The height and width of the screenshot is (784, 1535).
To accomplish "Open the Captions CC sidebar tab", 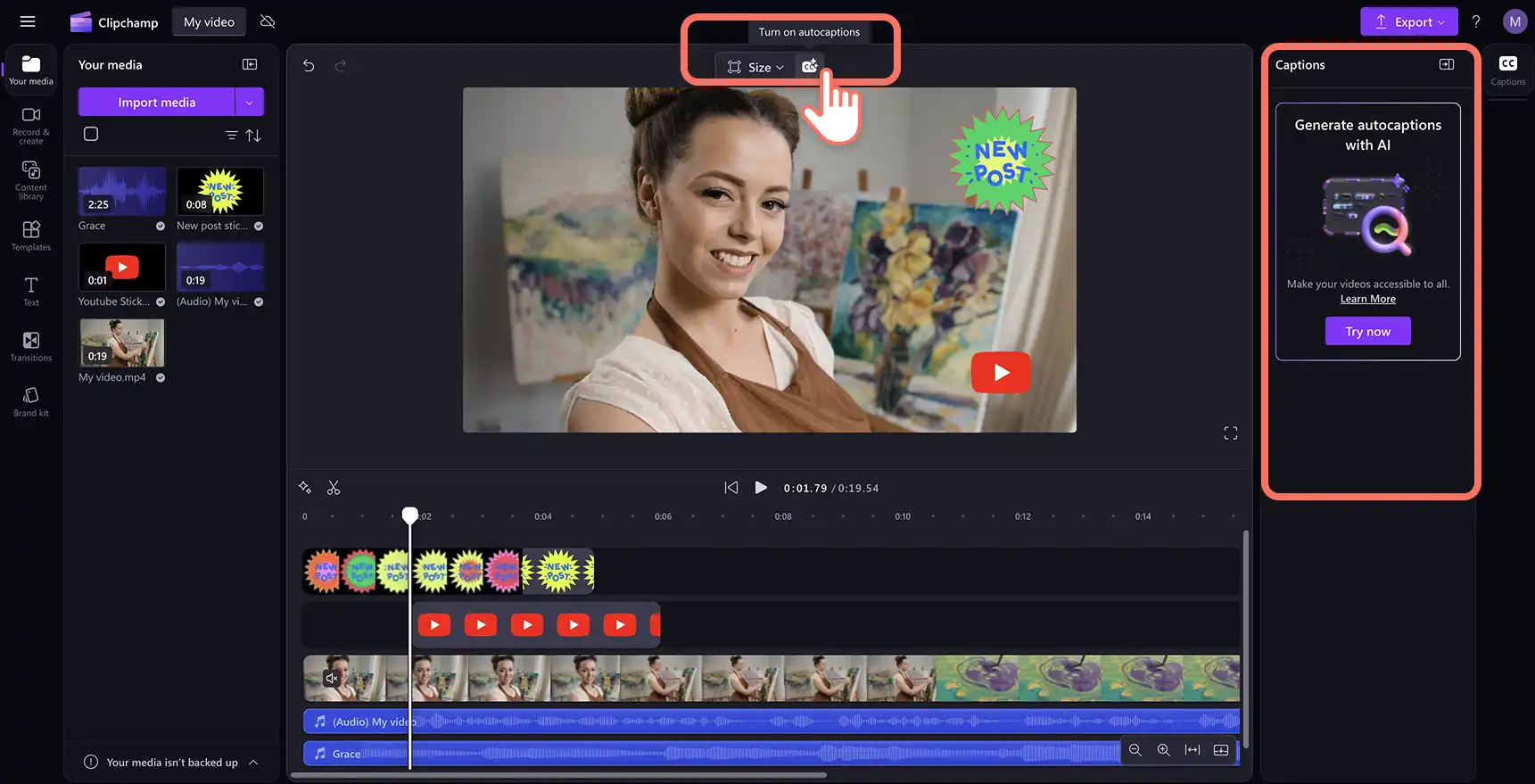I will [1508, 70].
